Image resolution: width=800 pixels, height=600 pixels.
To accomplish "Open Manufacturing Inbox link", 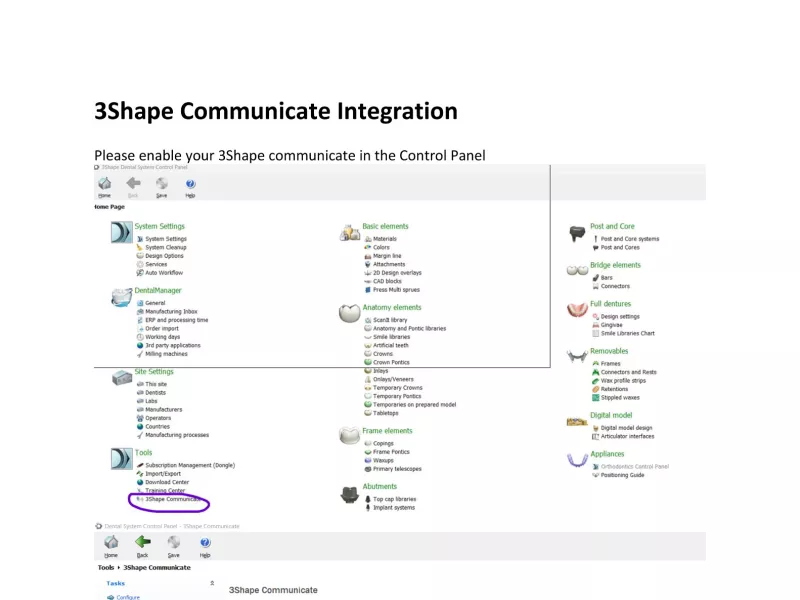I will point(171,311).
